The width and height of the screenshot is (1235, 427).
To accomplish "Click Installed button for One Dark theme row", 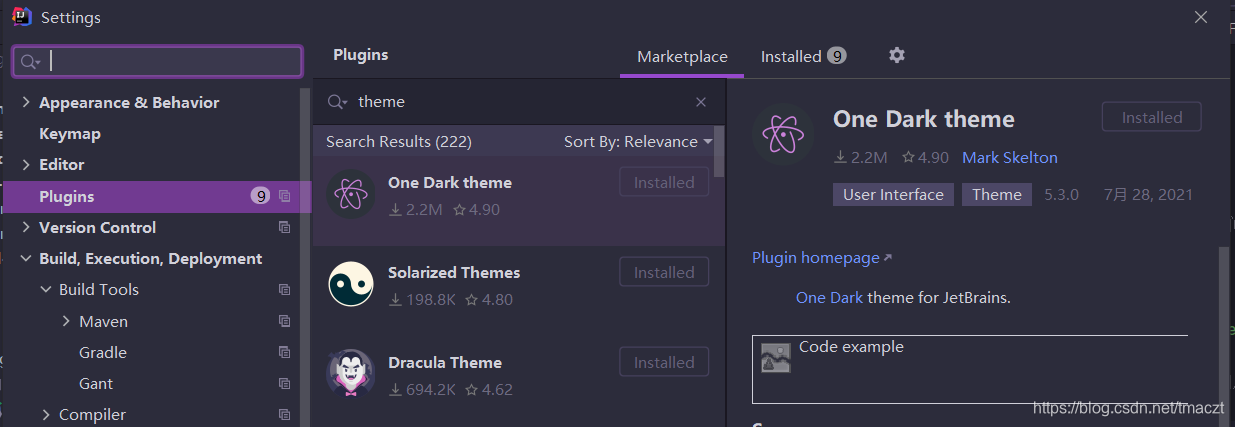I will (664, 182).
